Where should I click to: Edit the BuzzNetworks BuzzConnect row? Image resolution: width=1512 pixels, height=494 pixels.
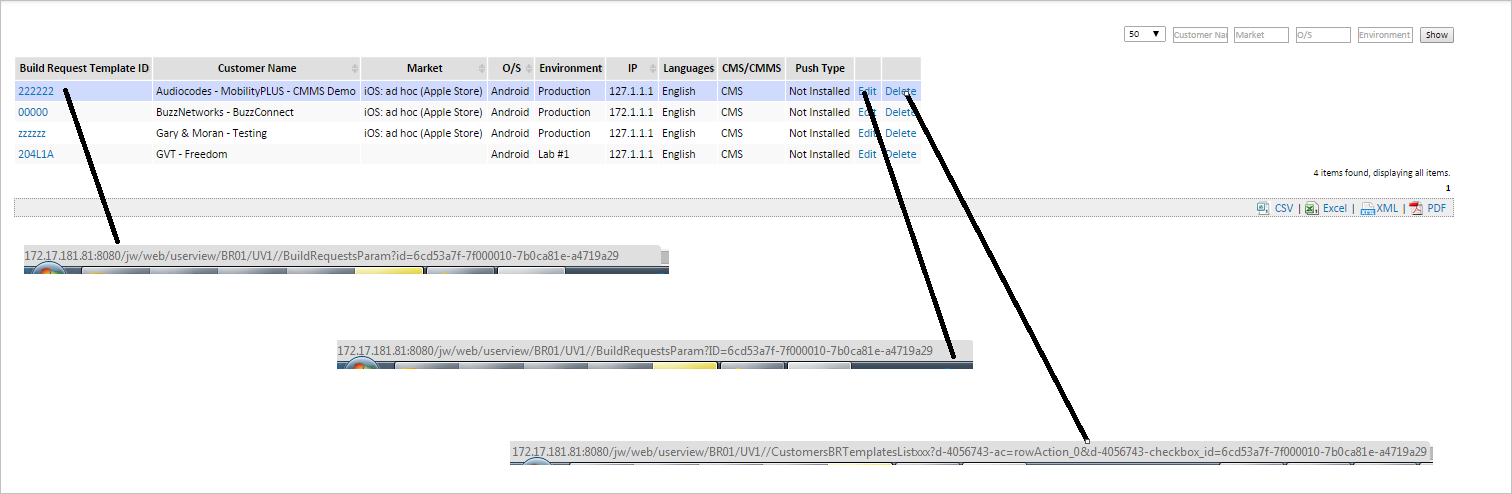867,112
